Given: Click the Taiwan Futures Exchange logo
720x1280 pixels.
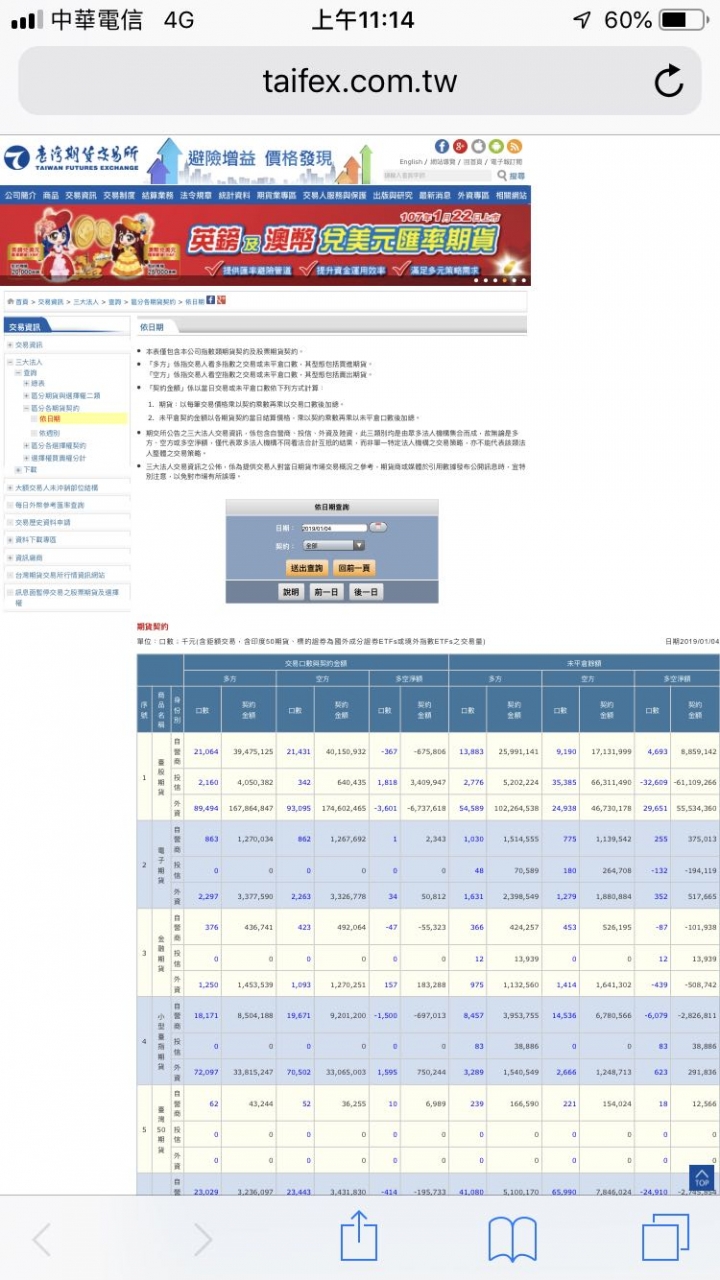Looking at the screenshot, I should 70,158.
